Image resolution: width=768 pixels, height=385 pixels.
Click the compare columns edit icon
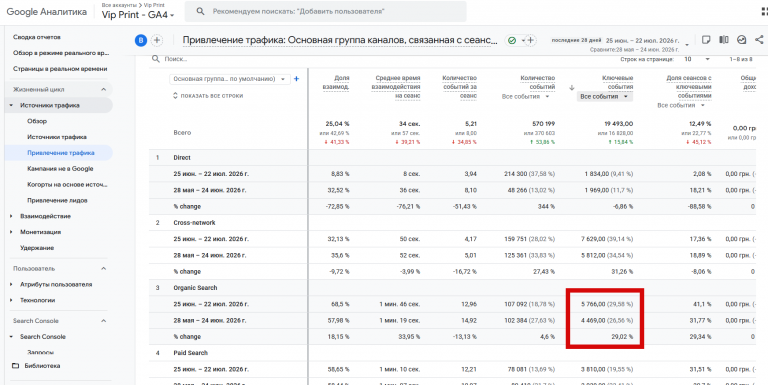[723, 40]
